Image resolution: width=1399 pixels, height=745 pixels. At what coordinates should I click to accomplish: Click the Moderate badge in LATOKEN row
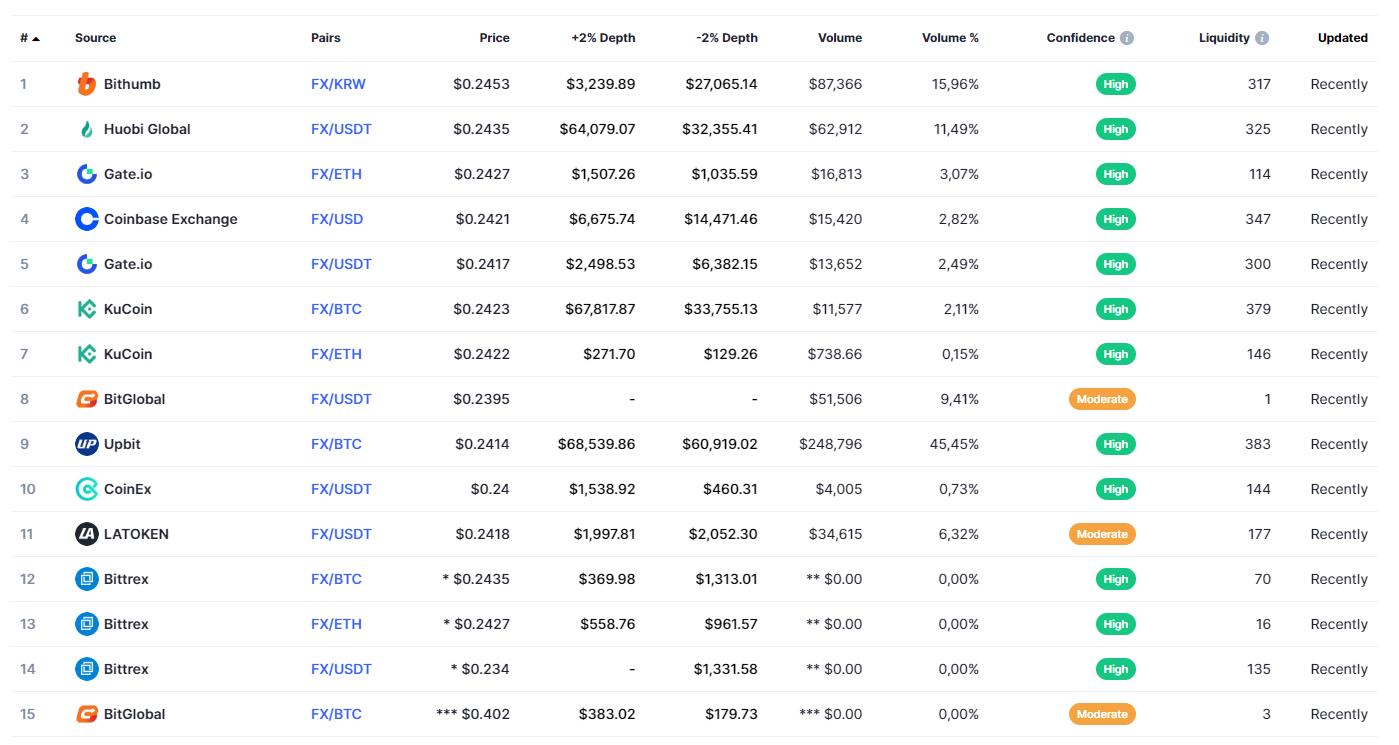click(x=1102, y=534)
